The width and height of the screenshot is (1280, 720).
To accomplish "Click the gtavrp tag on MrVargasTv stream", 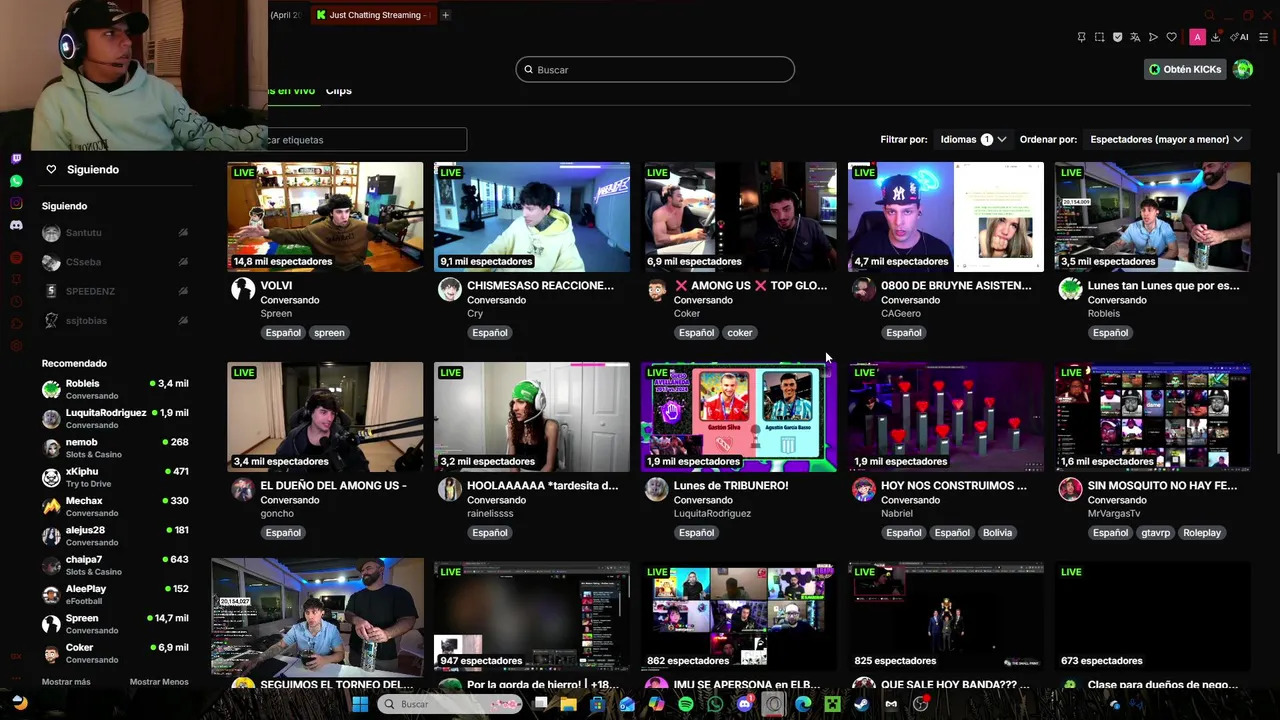I will [x=1155, y=533].
